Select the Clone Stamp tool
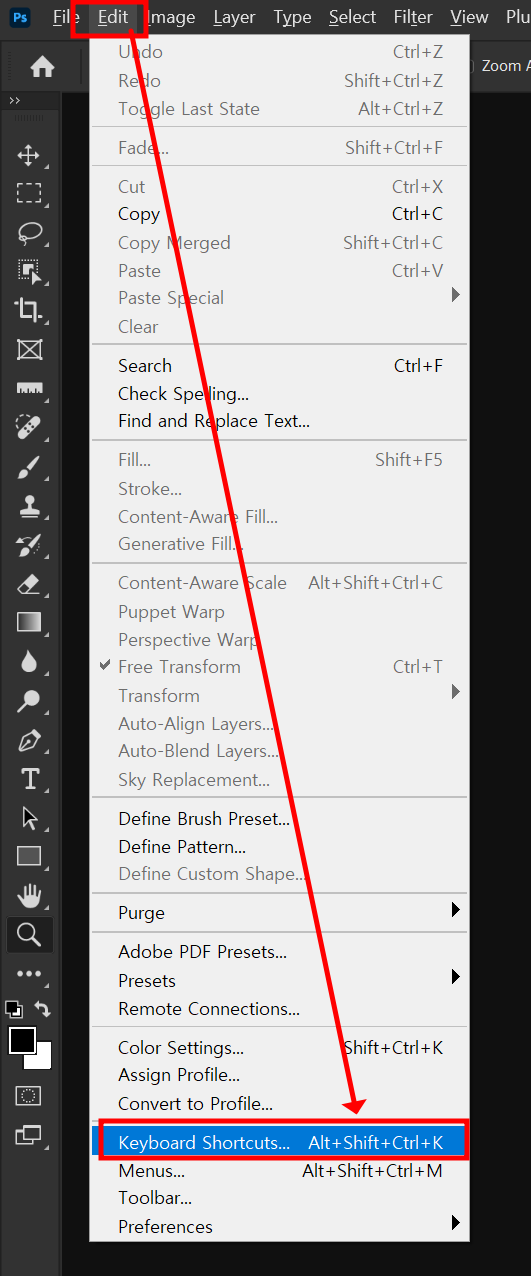 (29, 506)
